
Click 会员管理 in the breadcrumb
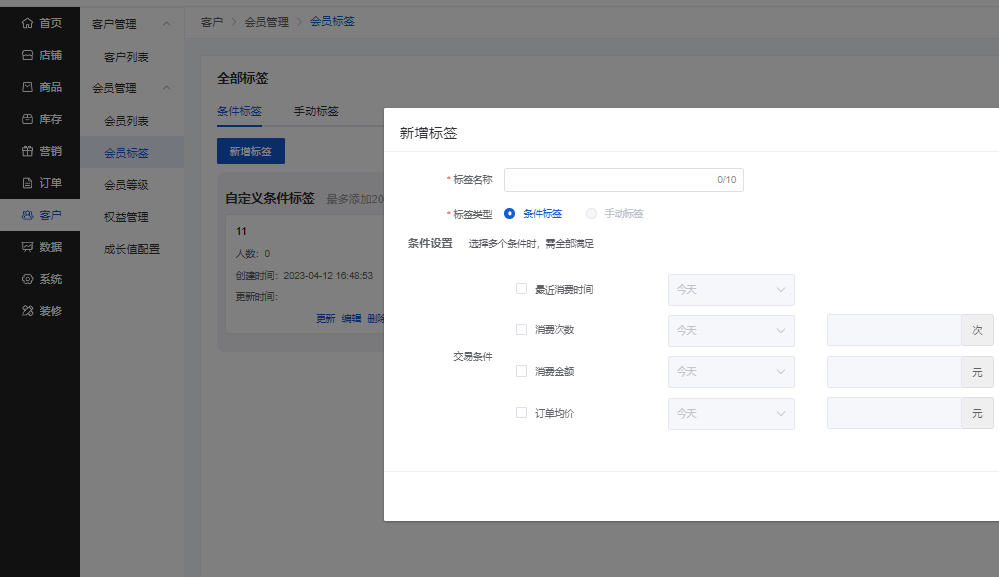(x=266, y=22)
